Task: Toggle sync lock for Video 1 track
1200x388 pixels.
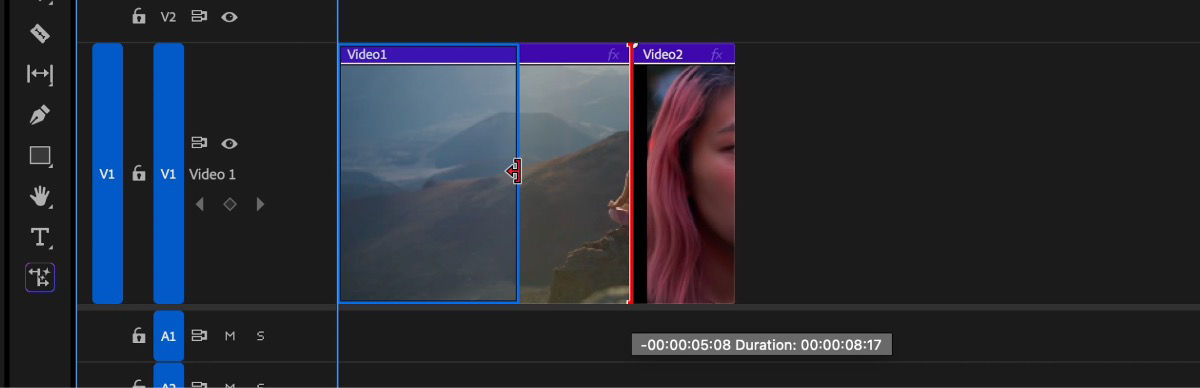Action: point(199,143)
